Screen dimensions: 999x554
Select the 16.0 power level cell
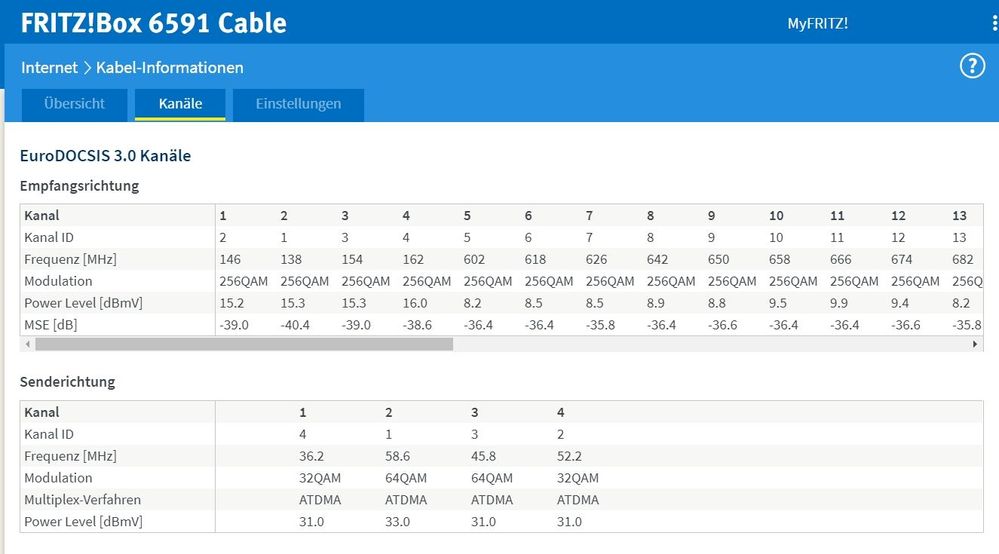tap(414, 303)
